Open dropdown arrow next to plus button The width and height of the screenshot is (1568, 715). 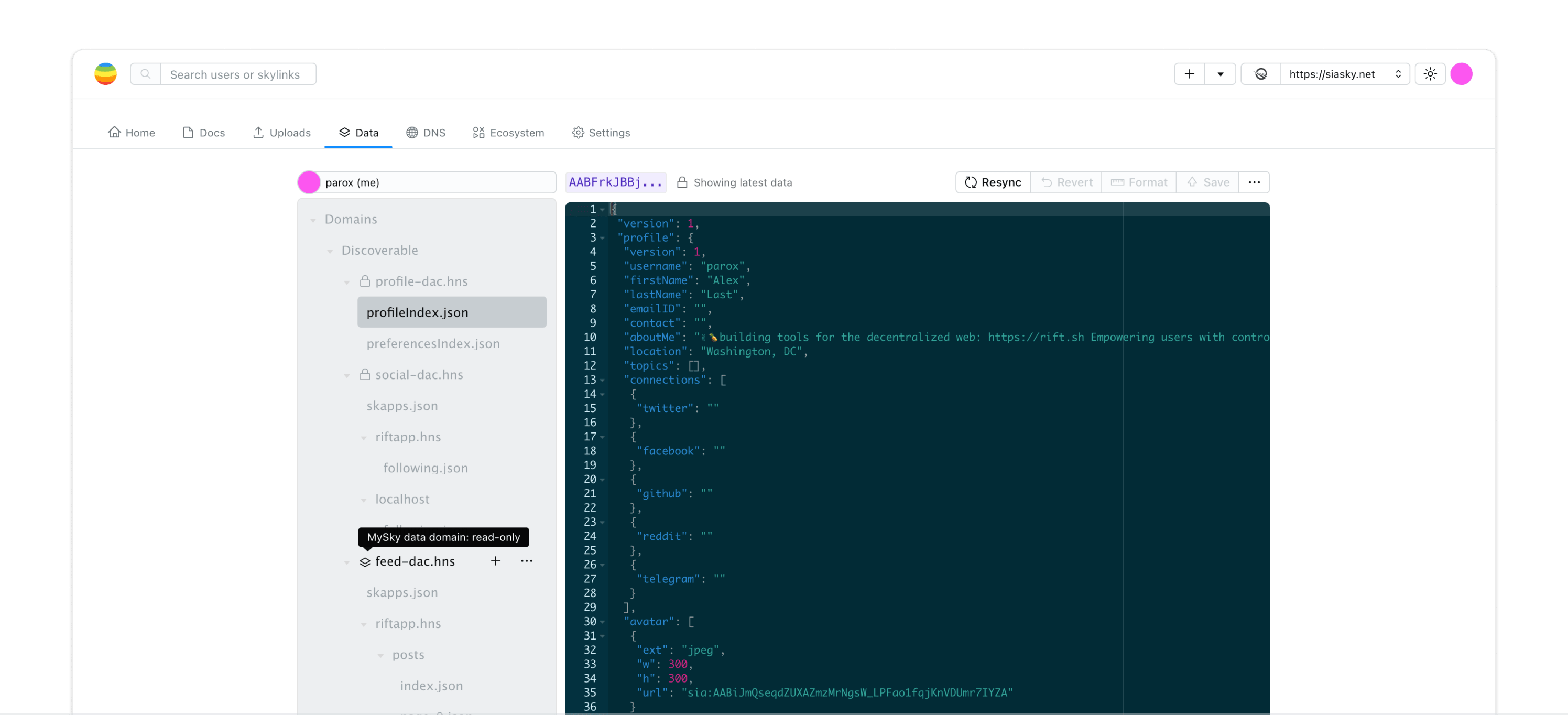[1220, 74]
